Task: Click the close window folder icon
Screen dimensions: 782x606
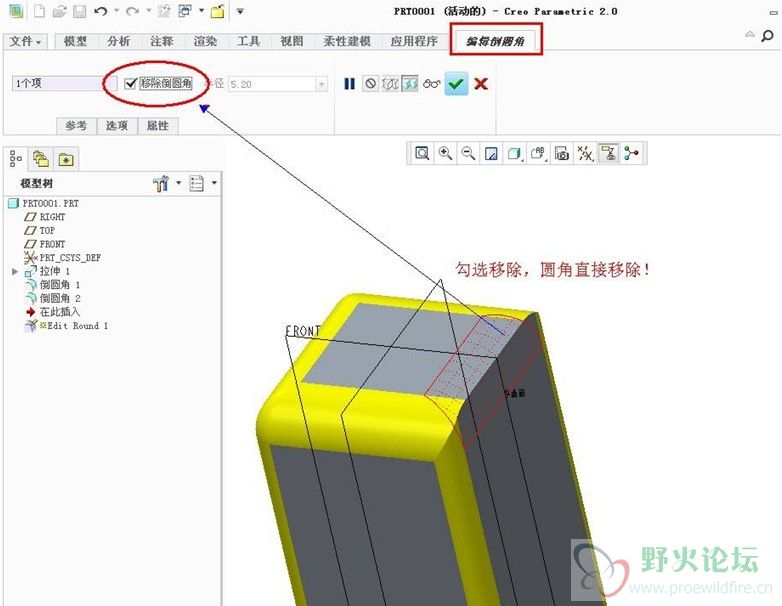Action: tap(217, 11)
